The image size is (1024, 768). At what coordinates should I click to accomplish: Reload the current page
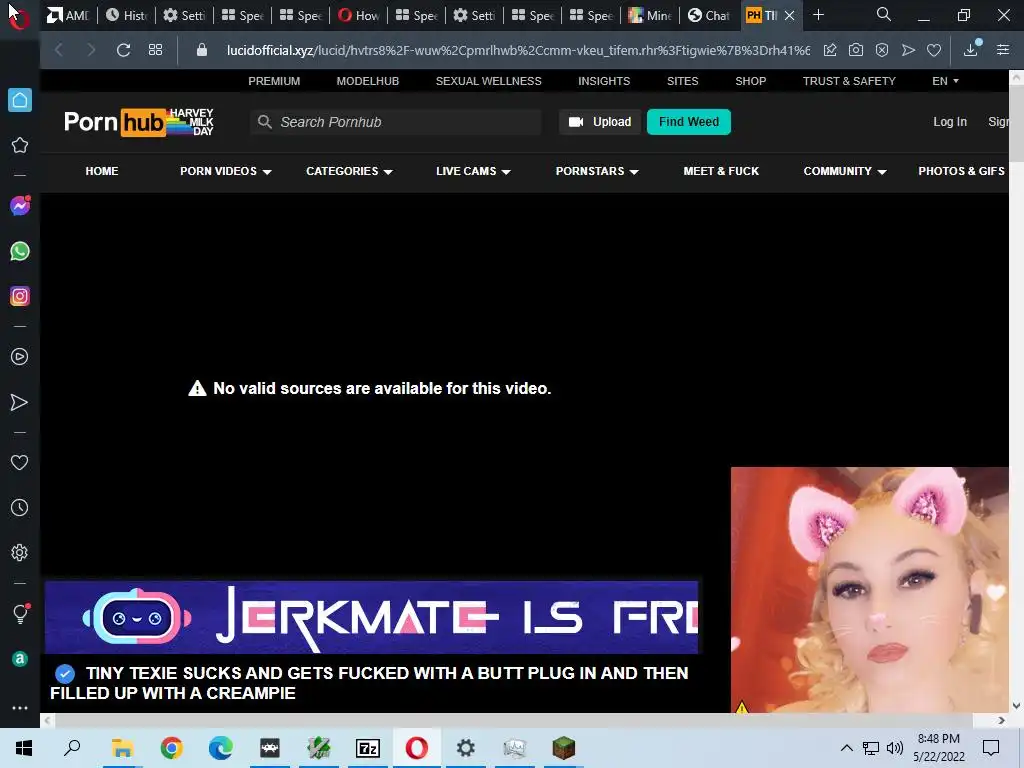123,50
